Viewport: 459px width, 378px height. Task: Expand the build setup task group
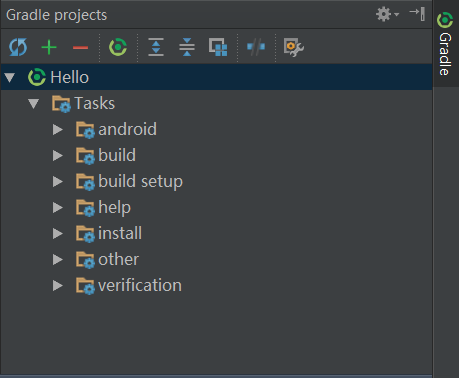coord(58,181)
